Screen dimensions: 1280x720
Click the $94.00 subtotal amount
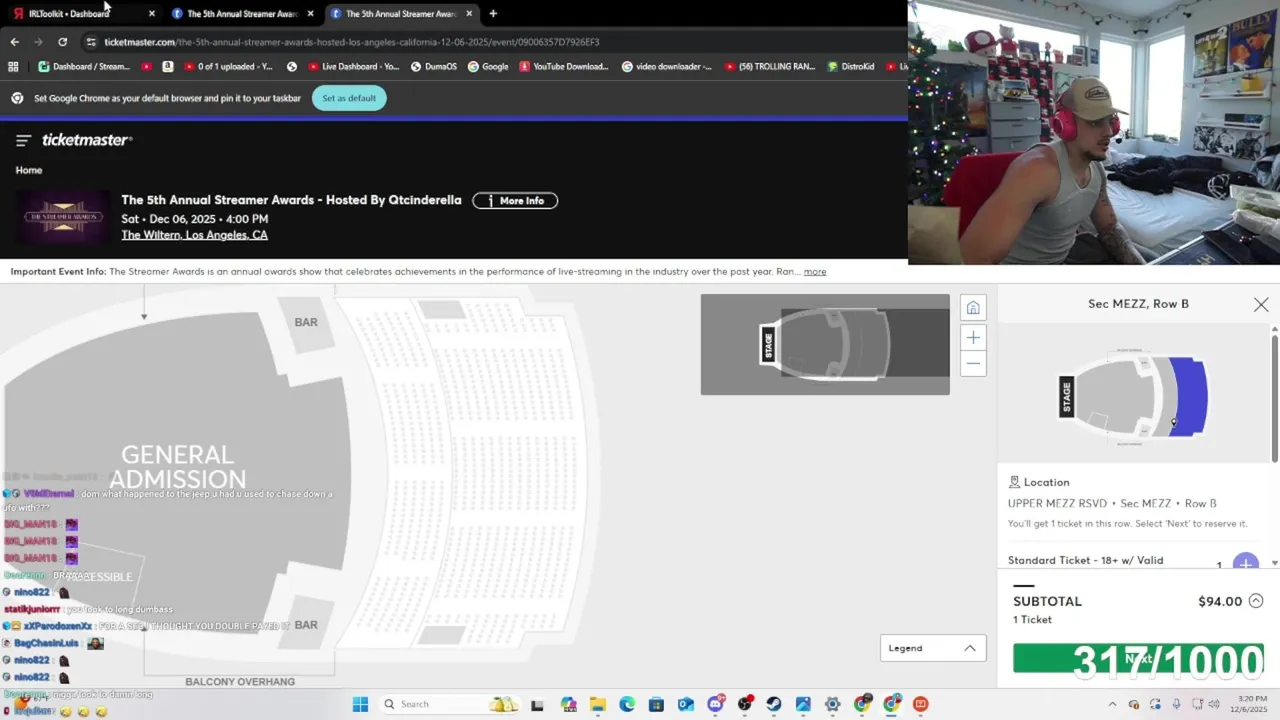coord(1220,601)
